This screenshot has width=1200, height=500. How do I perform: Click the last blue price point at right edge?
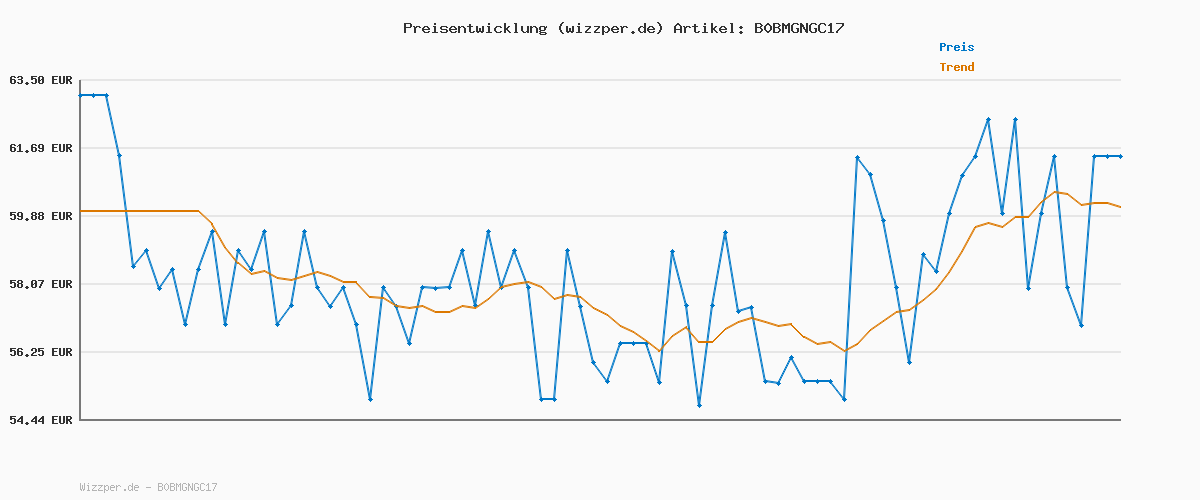[1120, 156]
